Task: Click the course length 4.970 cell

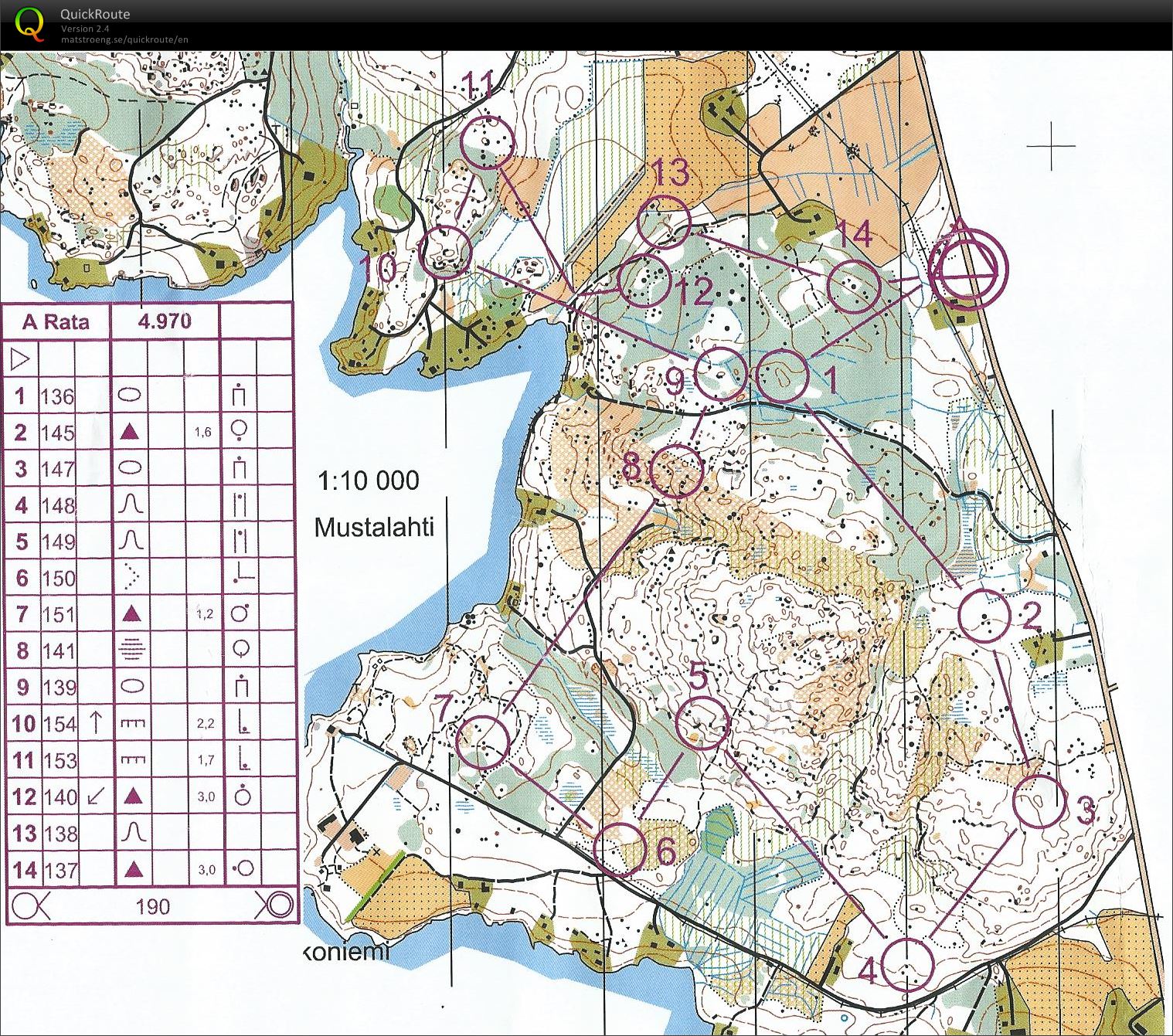Action: pyautogui.click(x=165, y=321)
